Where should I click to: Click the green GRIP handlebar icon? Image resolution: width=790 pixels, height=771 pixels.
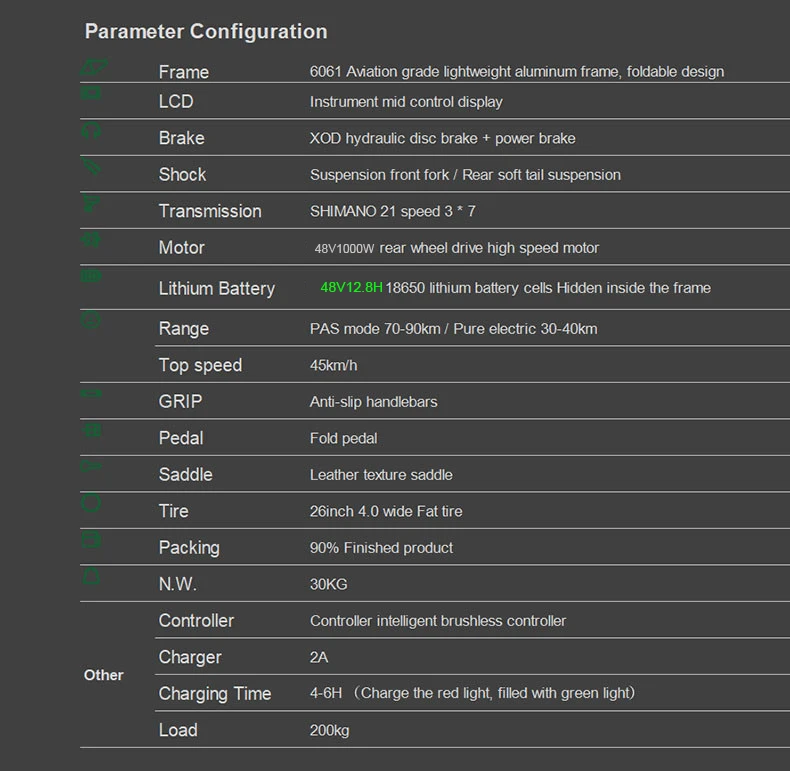click(92, 394)
